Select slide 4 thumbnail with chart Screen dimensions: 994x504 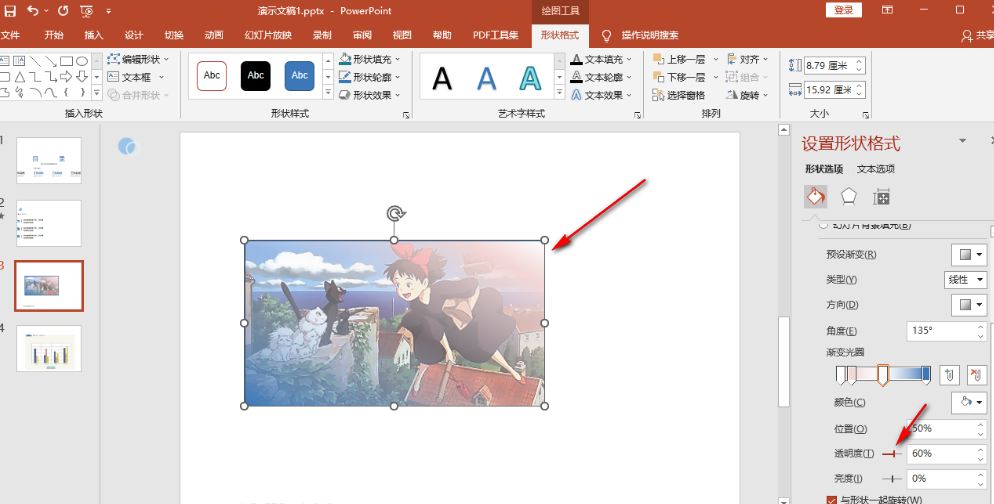[x=49, y=348]
